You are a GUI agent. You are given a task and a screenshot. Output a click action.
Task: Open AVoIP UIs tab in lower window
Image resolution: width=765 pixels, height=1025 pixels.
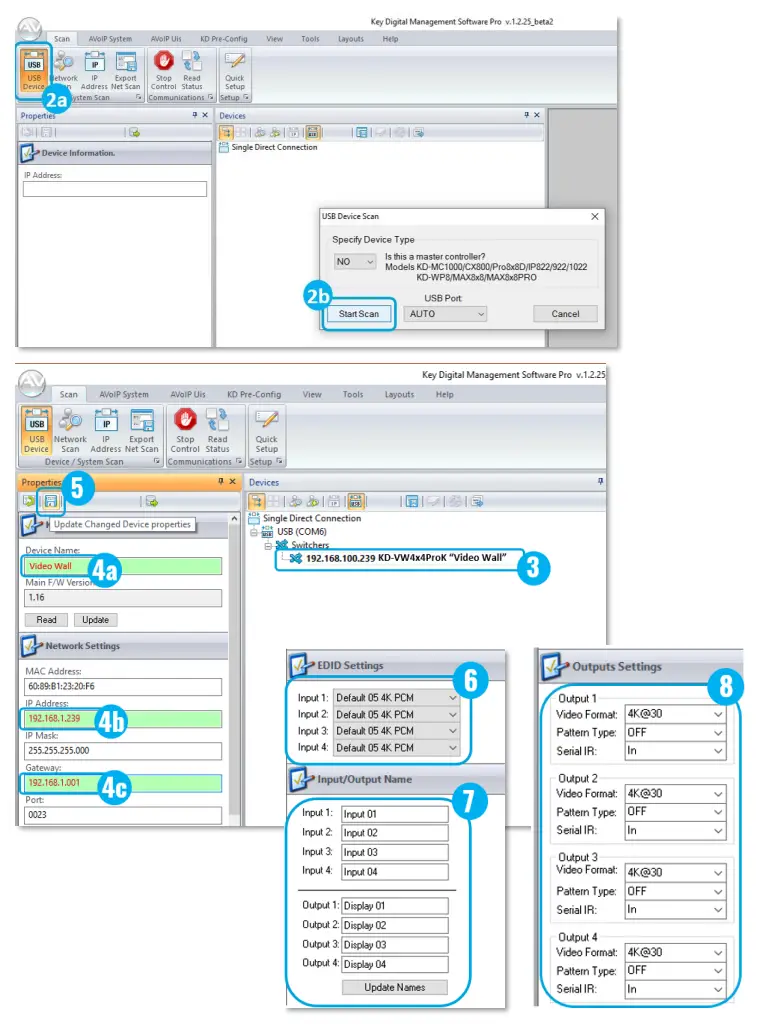188,394
